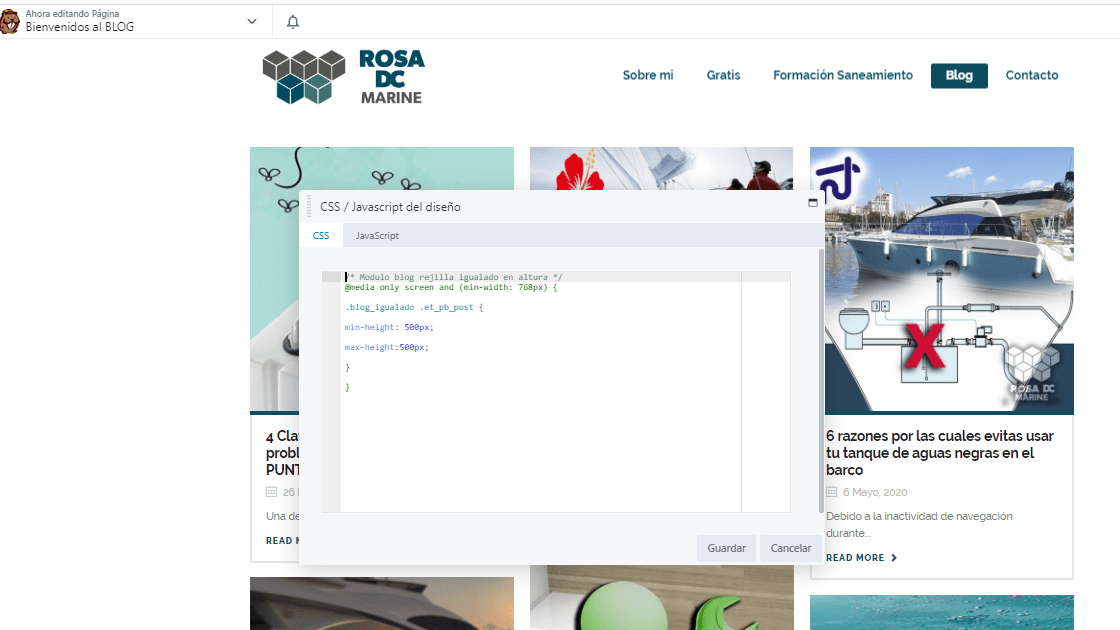Click the Cancelar button
Viewport: 1120px width, 630px height.
pyautogui.click(x=791, y=548)
